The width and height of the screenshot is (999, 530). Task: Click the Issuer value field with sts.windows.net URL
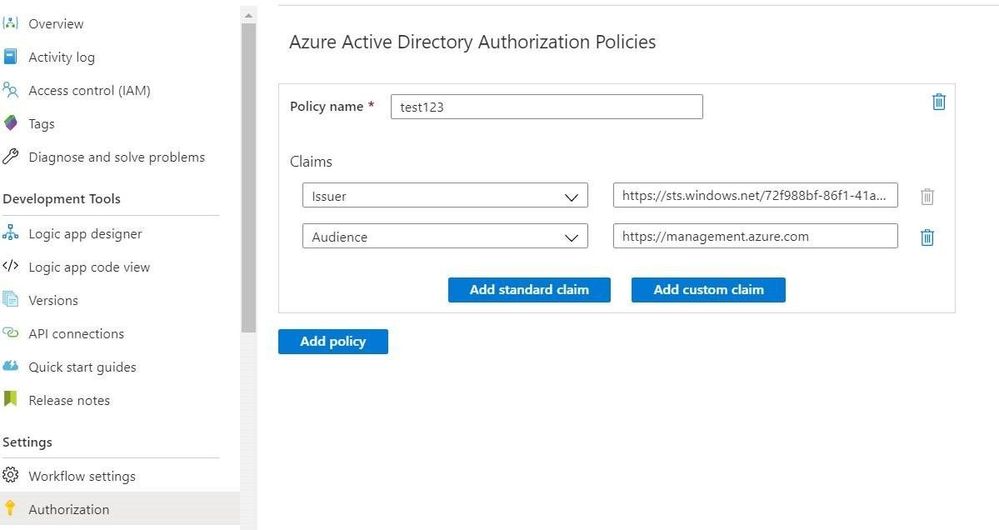pos(756,196)
